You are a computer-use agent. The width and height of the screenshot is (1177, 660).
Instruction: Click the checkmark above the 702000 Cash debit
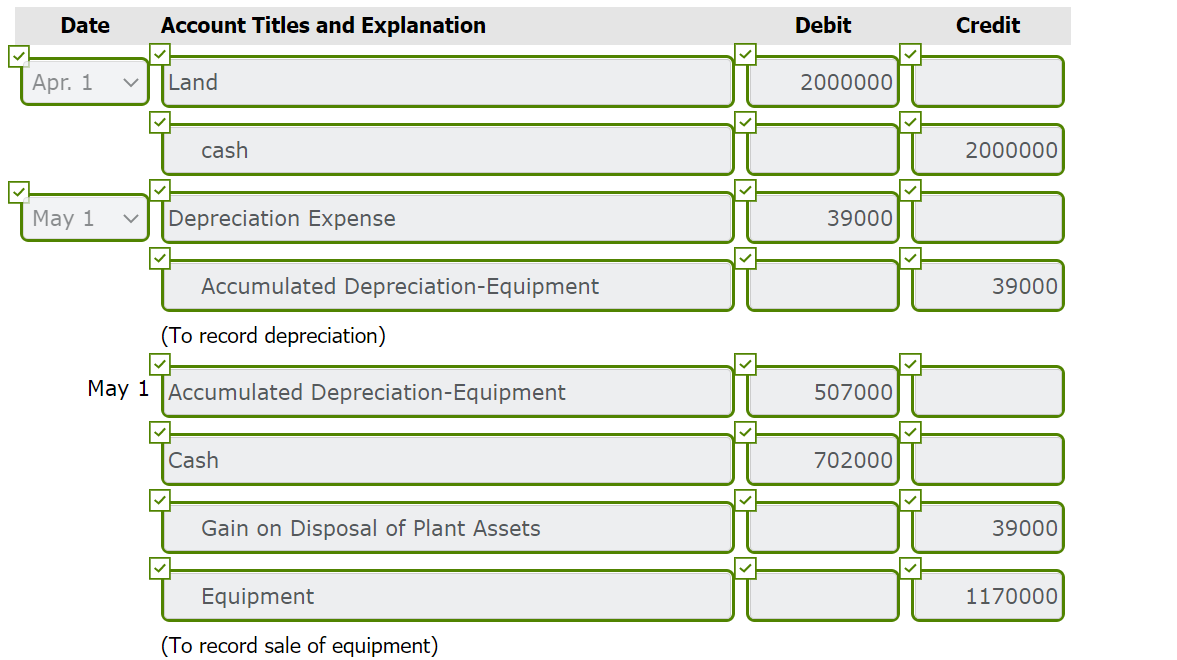point(745,432)
